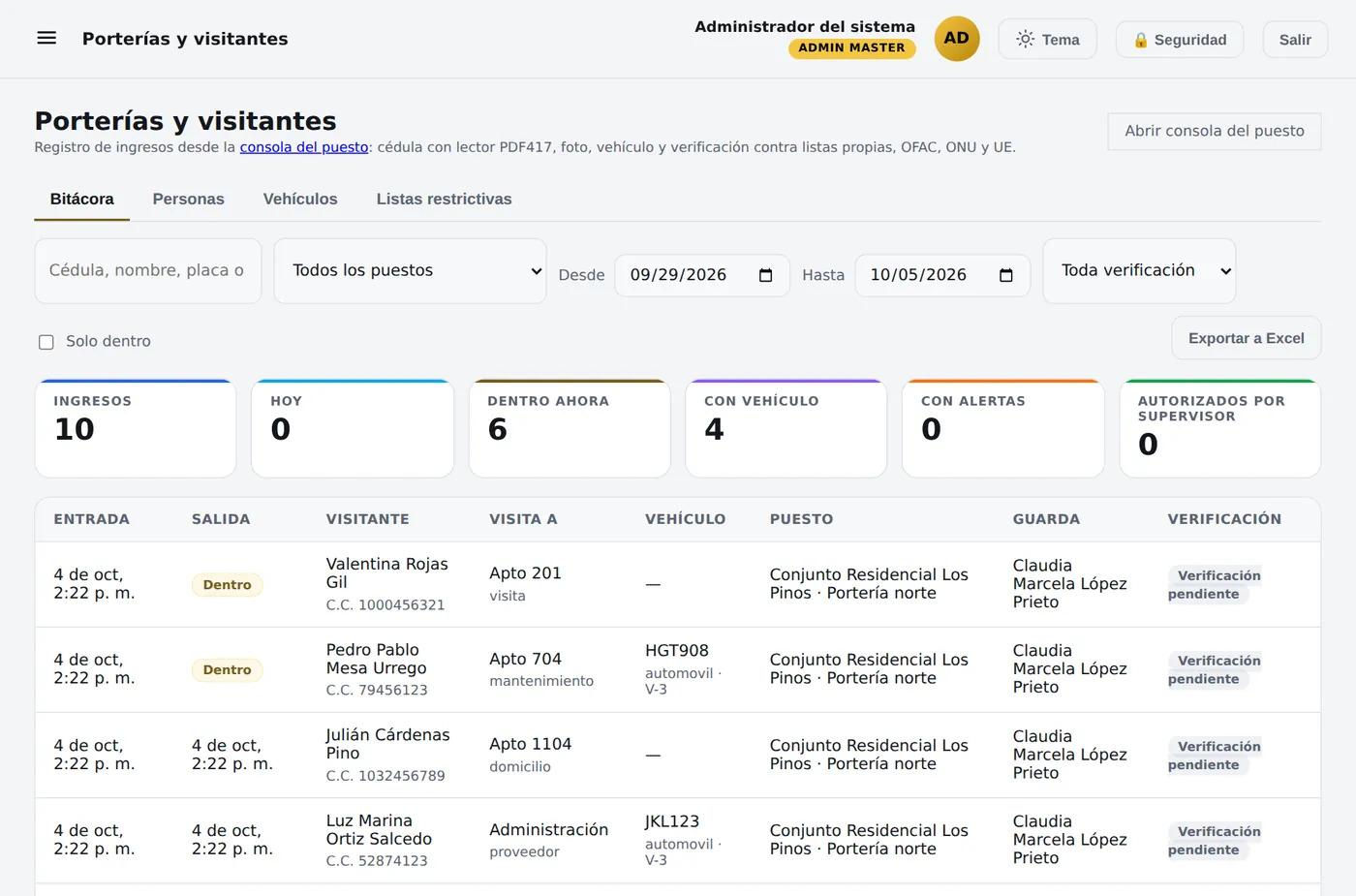
Task: Click Dentro badge in Pedro Pablo Mesa row
Action: click(x=227, y=670)
